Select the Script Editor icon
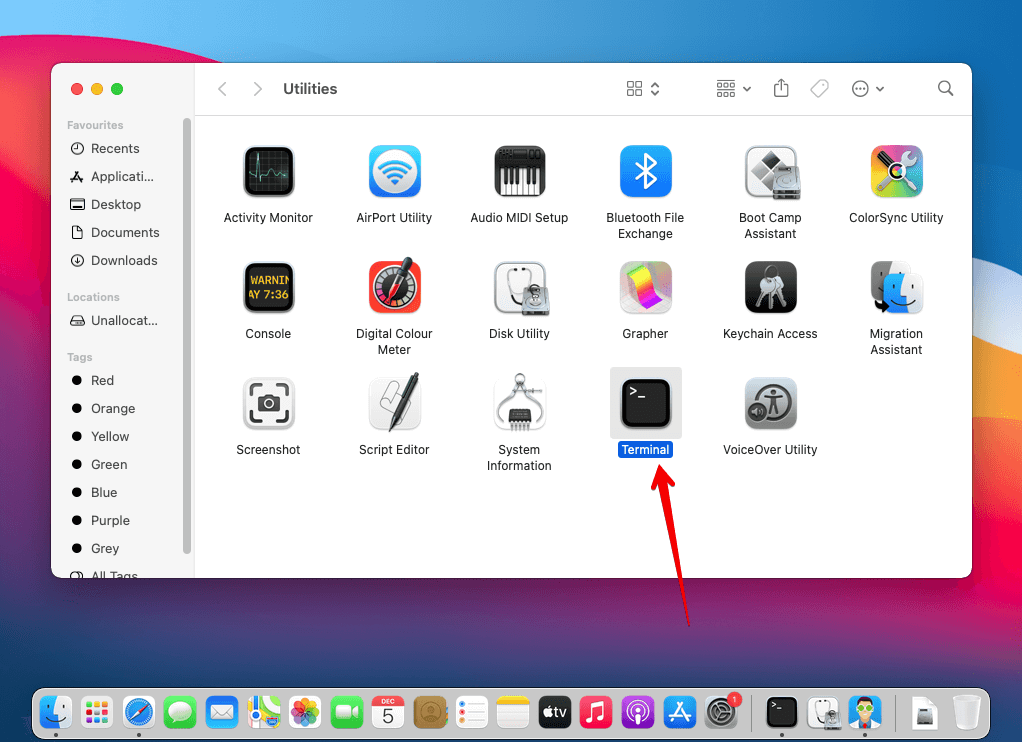 pos(394,402)
